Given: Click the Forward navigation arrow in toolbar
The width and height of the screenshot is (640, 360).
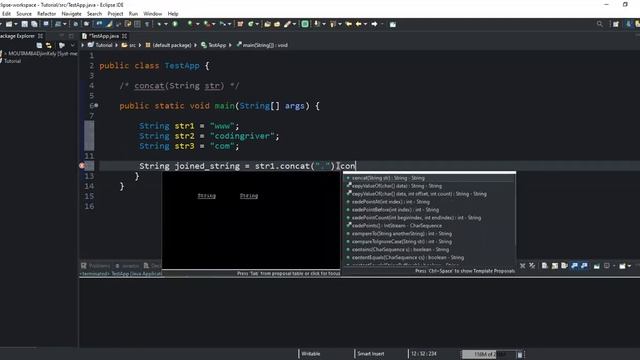Looking at the screenshot, I should point(374,24).
